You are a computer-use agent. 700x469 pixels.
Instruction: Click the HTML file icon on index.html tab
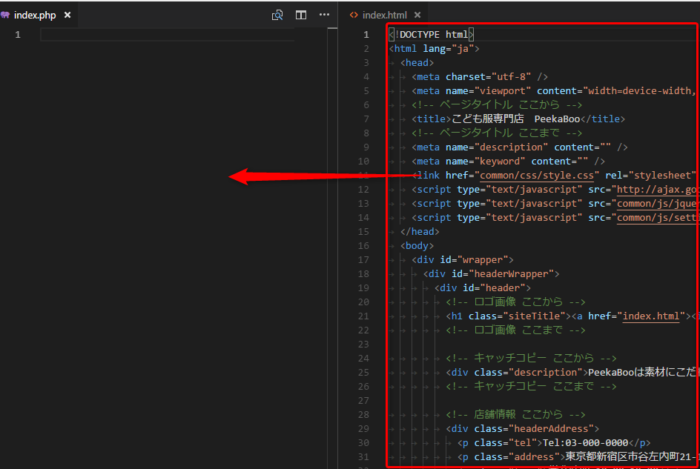pyautogui.click(x=352, y=15)
